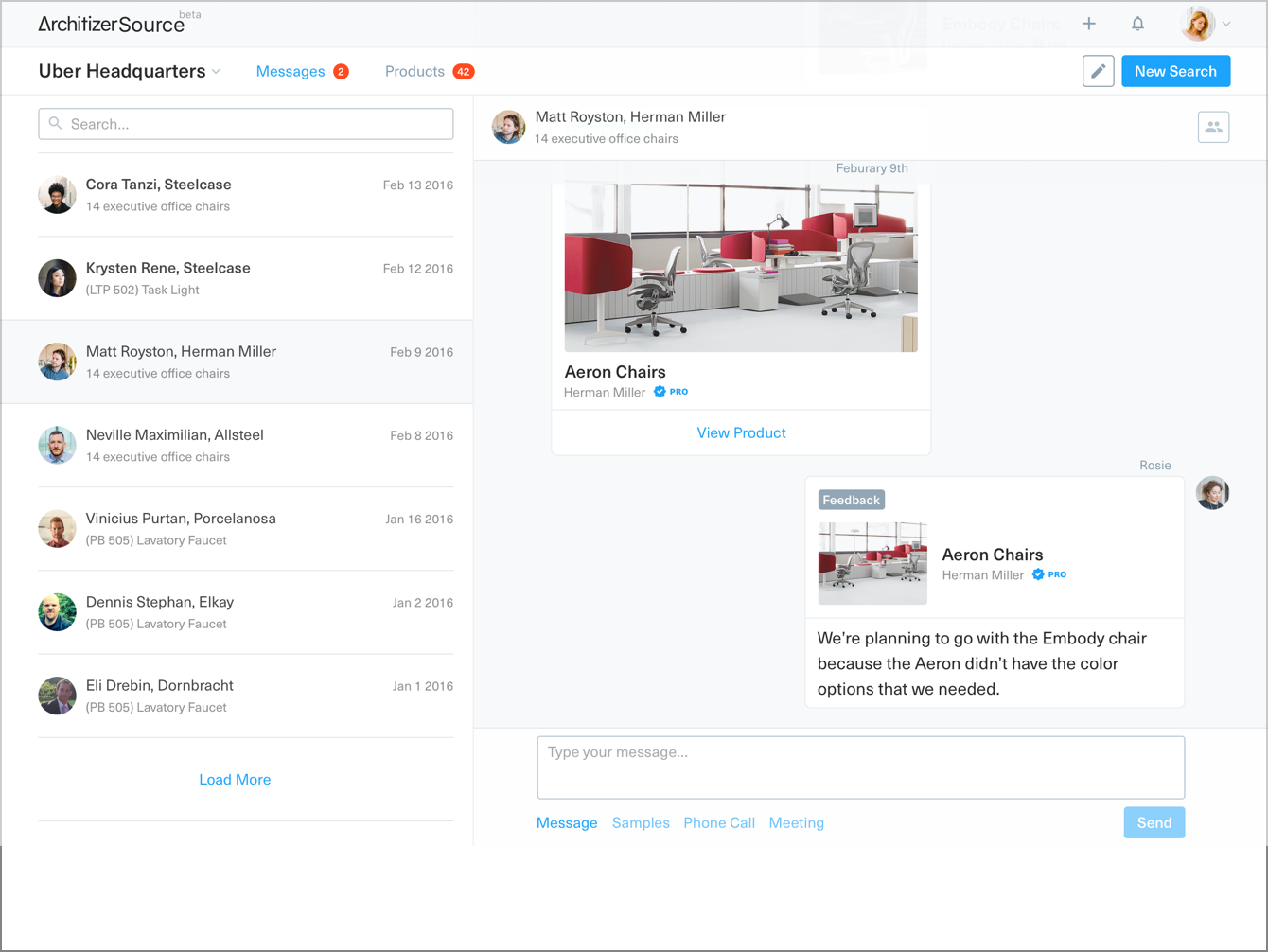Screen dimensions: 1268x952
Task: Select the Samples compose tab
Action: [x=641, y=823]
